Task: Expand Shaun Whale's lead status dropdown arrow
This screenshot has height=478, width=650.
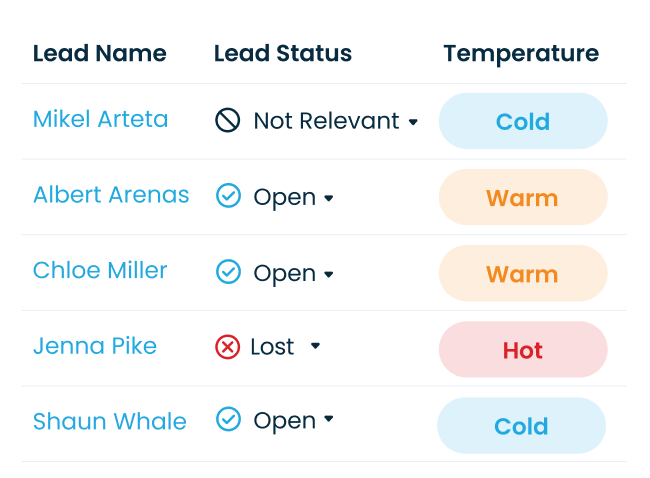Action: (x=329, y=420)
